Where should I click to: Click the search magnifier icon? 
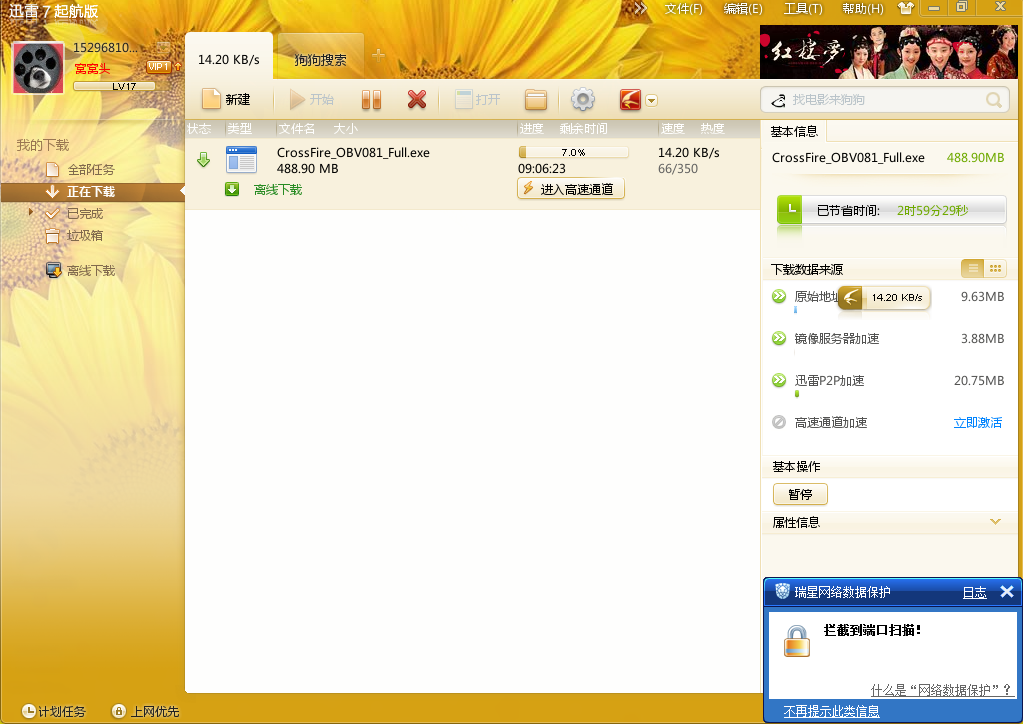tap(994, 100)
